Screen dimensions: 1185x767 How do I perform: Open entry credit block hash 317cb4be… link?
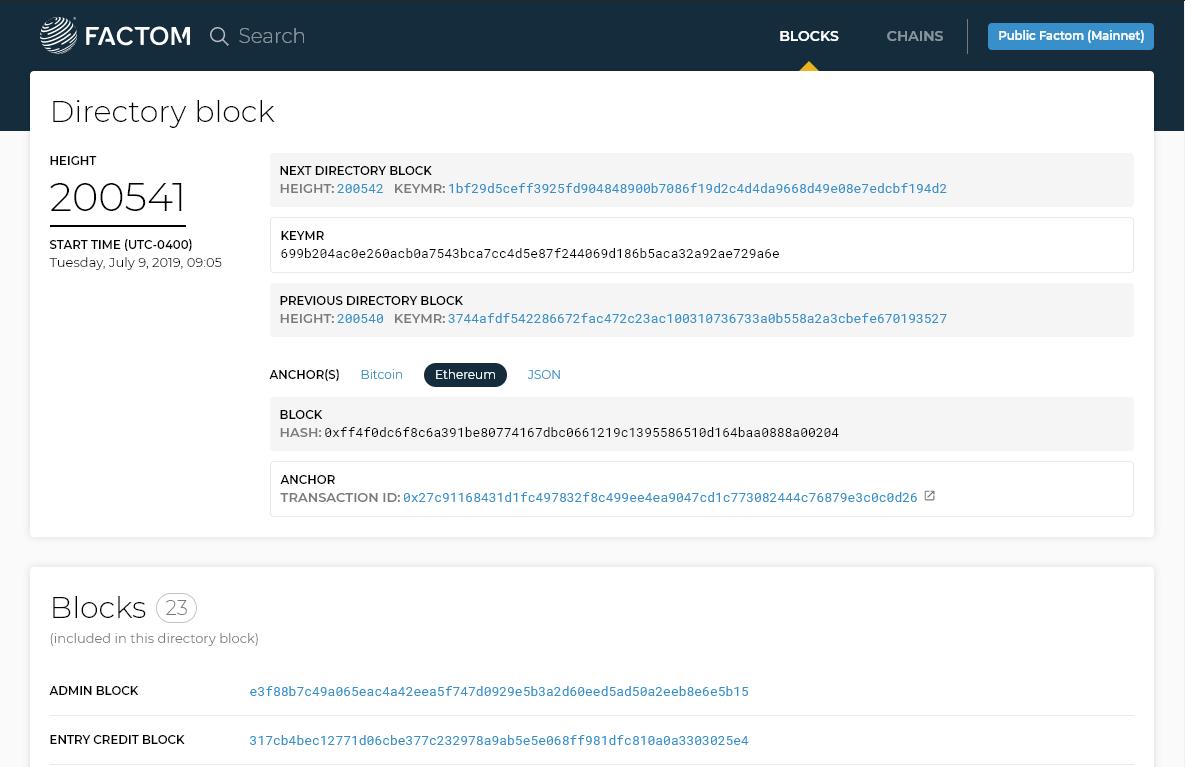click(x=499, y=740)
